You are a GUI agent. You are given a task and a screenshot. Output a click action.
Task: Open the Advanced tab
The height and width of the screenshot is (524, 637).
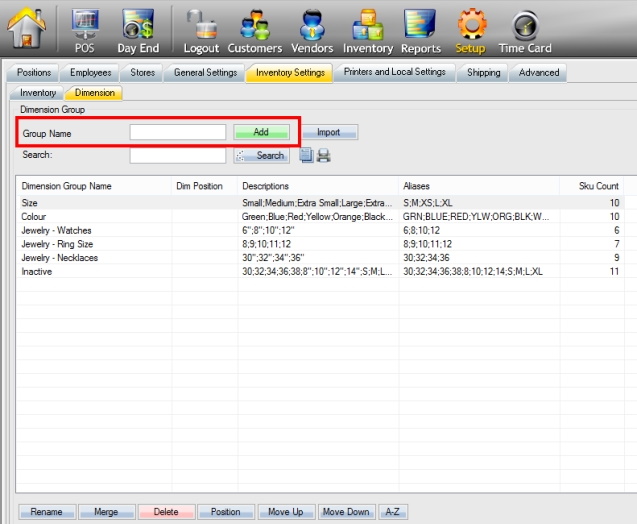pos(539,73)
